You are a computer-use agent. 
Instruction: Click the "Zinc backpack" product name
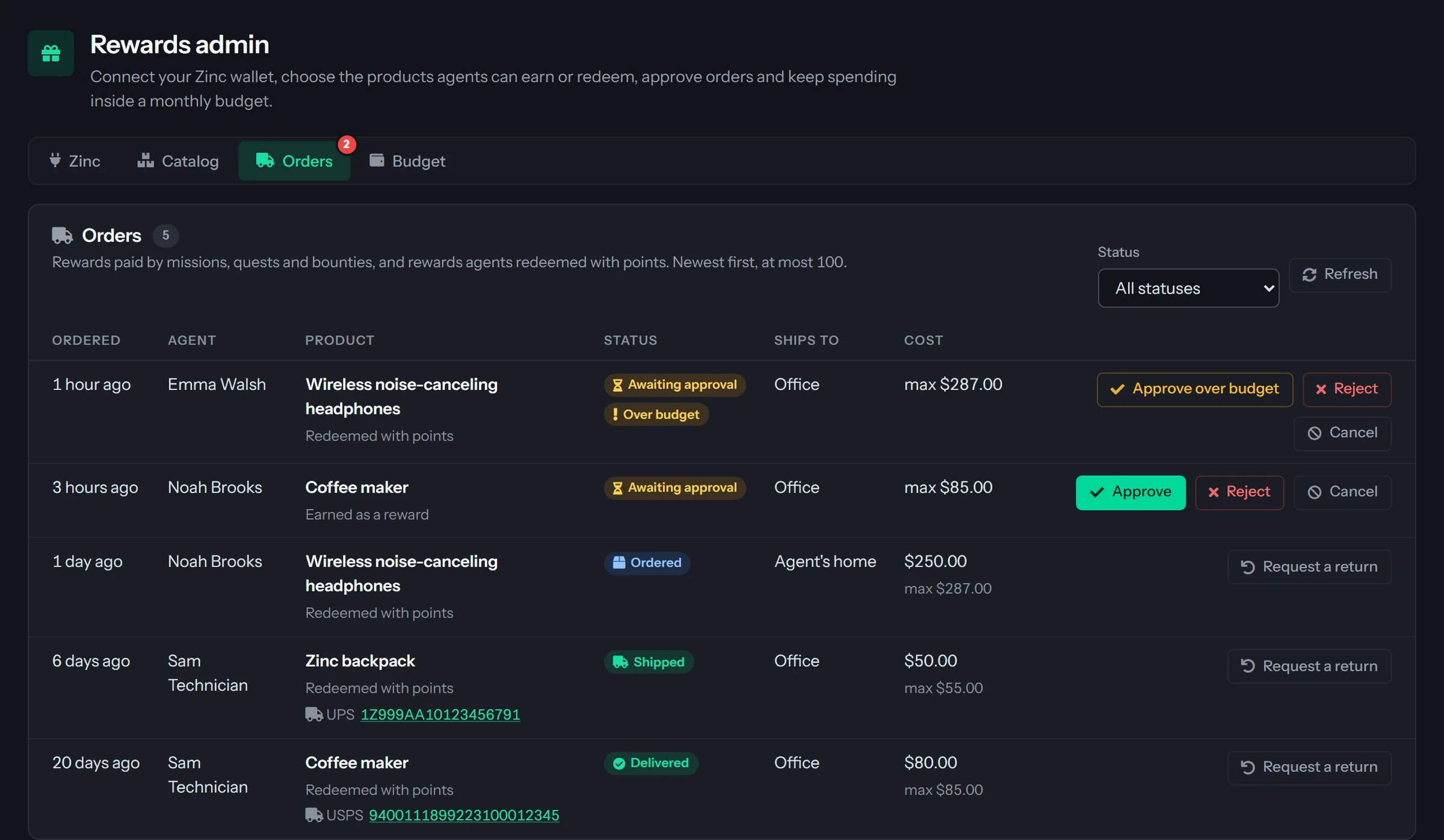coord(360,661)
